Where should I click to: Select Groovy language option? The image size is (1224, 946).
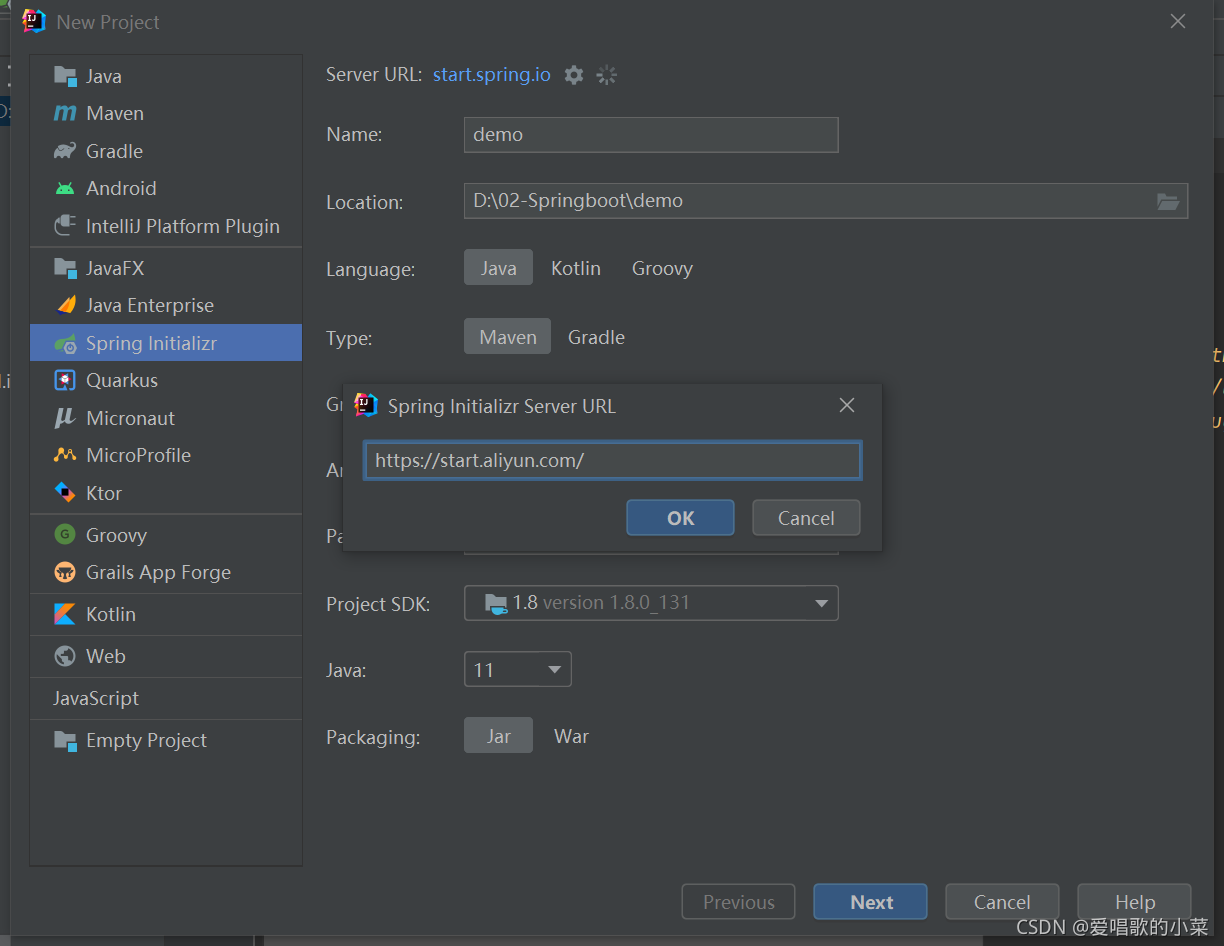click(x=662, y=268)
